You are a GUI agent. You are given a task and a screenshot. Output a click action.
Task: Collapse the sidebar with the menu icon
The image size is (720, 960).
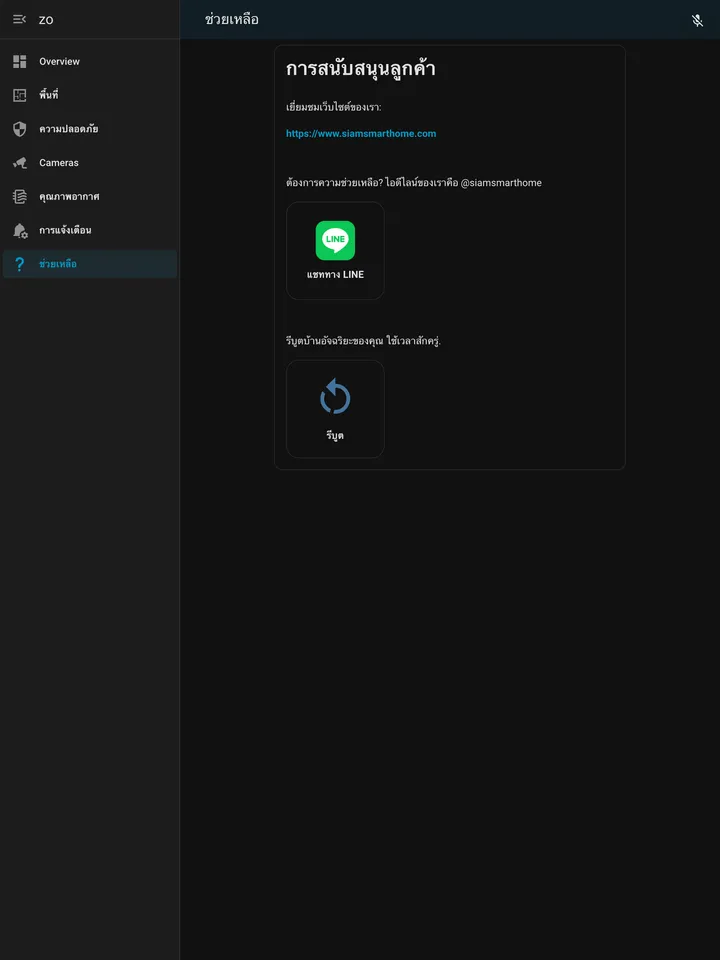tap(20, 20)
